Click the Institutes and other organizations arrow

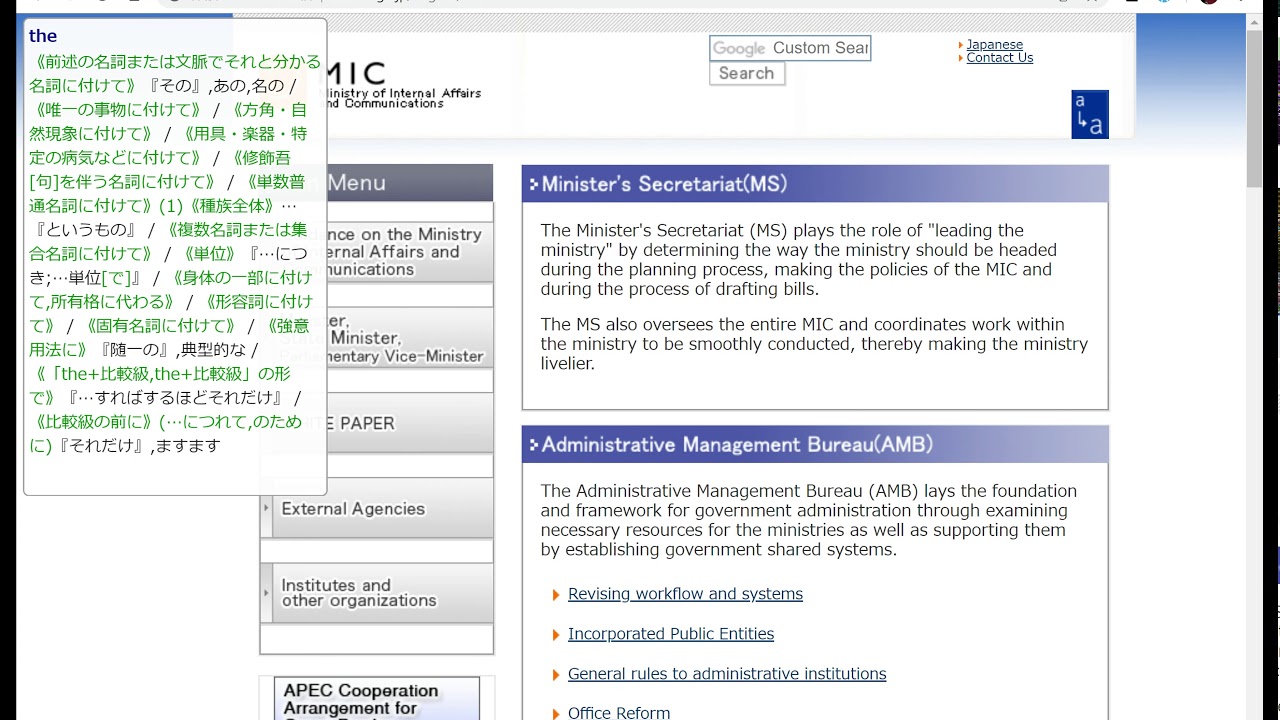pos(266,593)
